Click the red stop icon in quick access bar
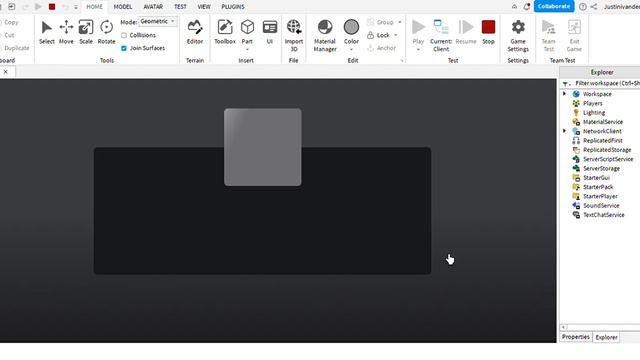640x360 pixels. (52, 7)
